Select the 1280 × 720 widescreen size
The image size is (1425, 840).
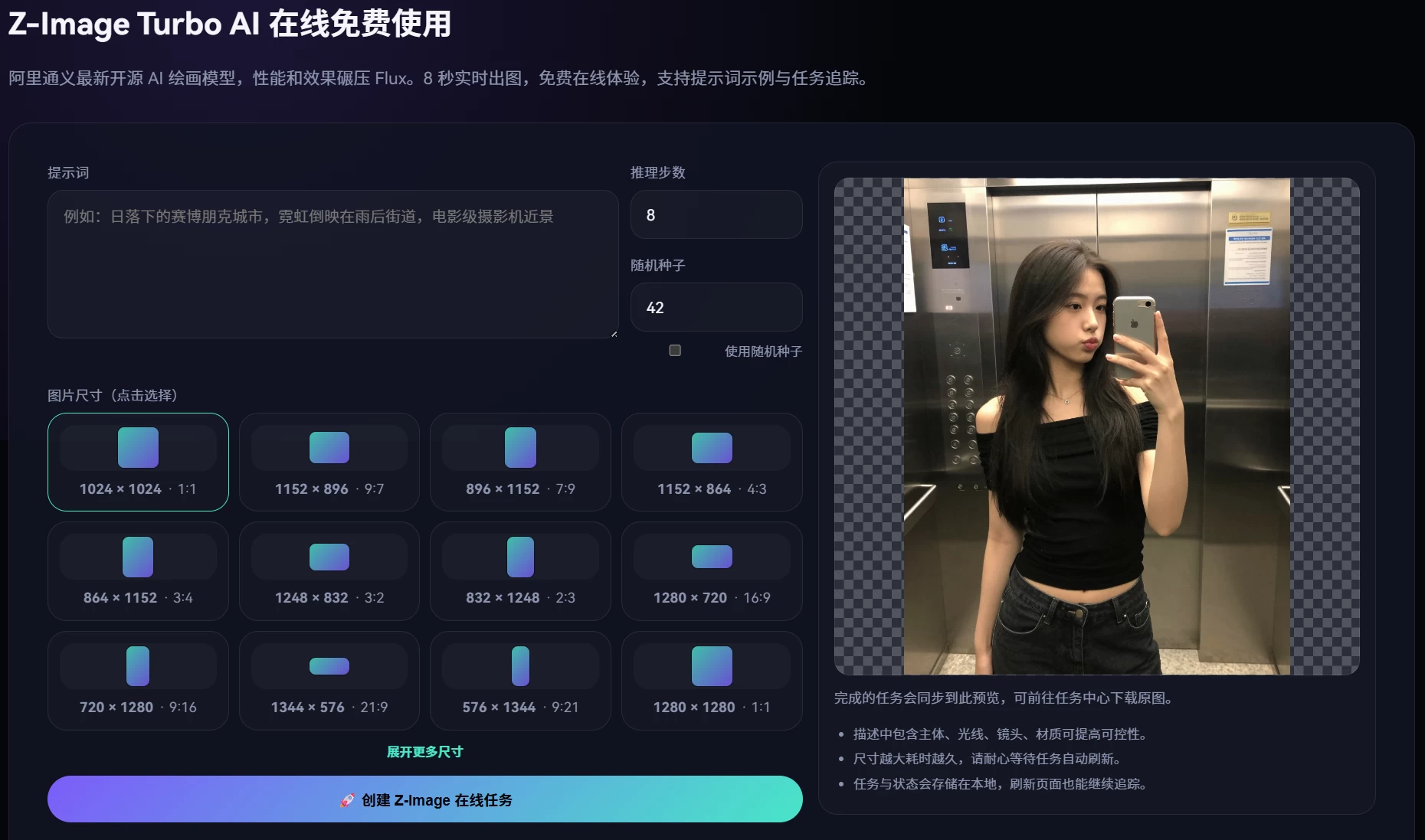coord(711,570)
